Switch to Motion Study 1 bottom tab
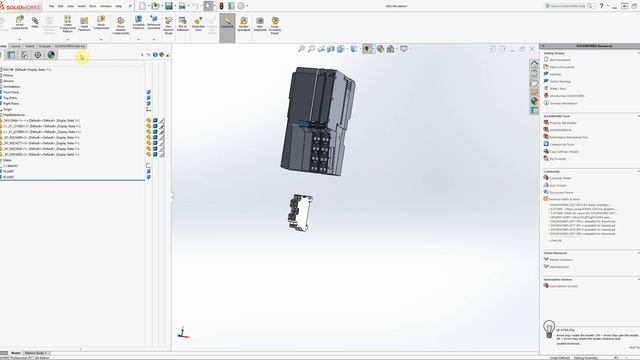 pos(36,353)
